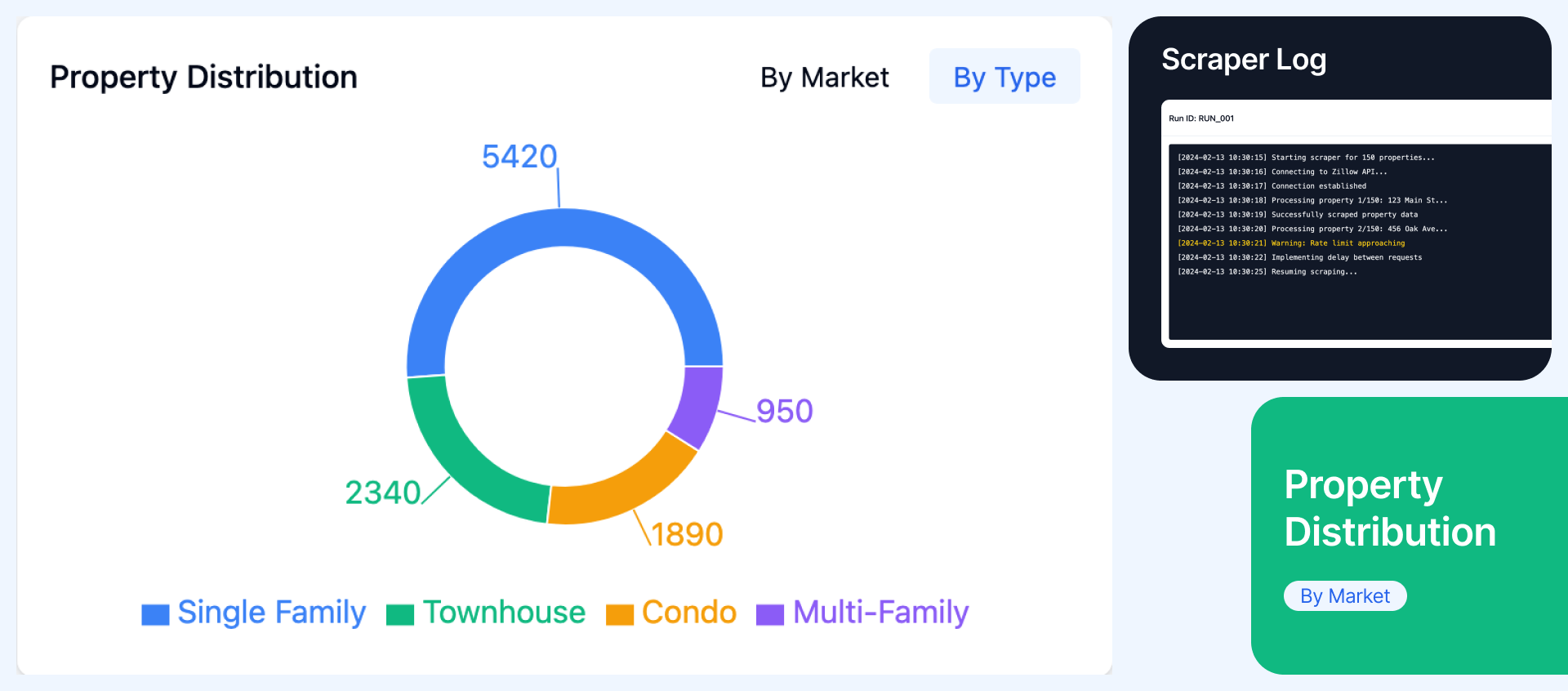Screen dimensions: 1568x691
Task: Click the 'Processing property 2/150' log line
Action: (1312, 229)
